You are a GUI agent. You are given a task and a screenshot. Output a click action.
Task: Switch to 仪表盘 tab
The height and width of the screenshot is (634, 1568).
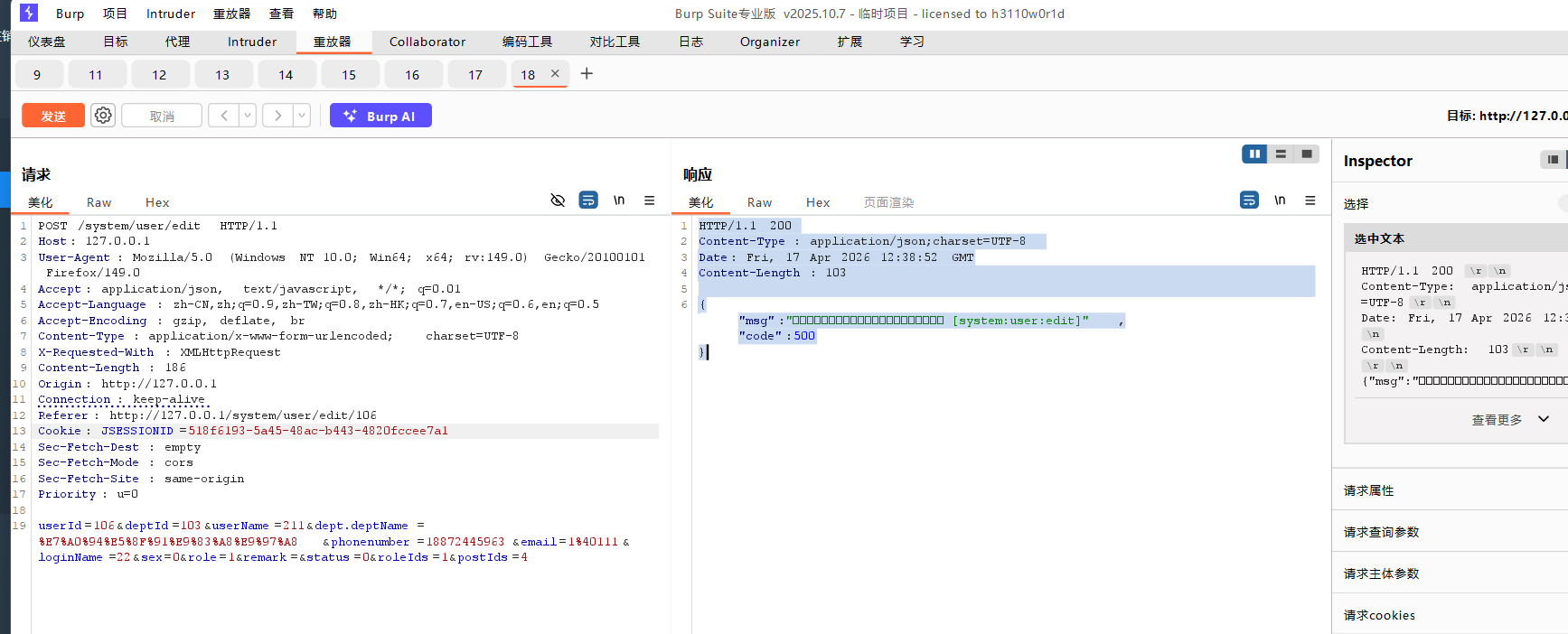pyautogui.click(x=46, y=42)
